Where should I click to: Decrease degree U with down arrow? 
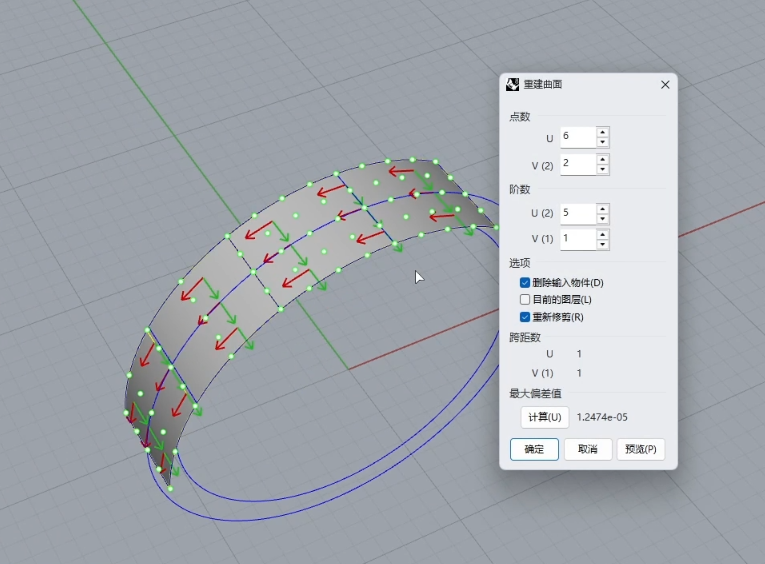[602, 219]
